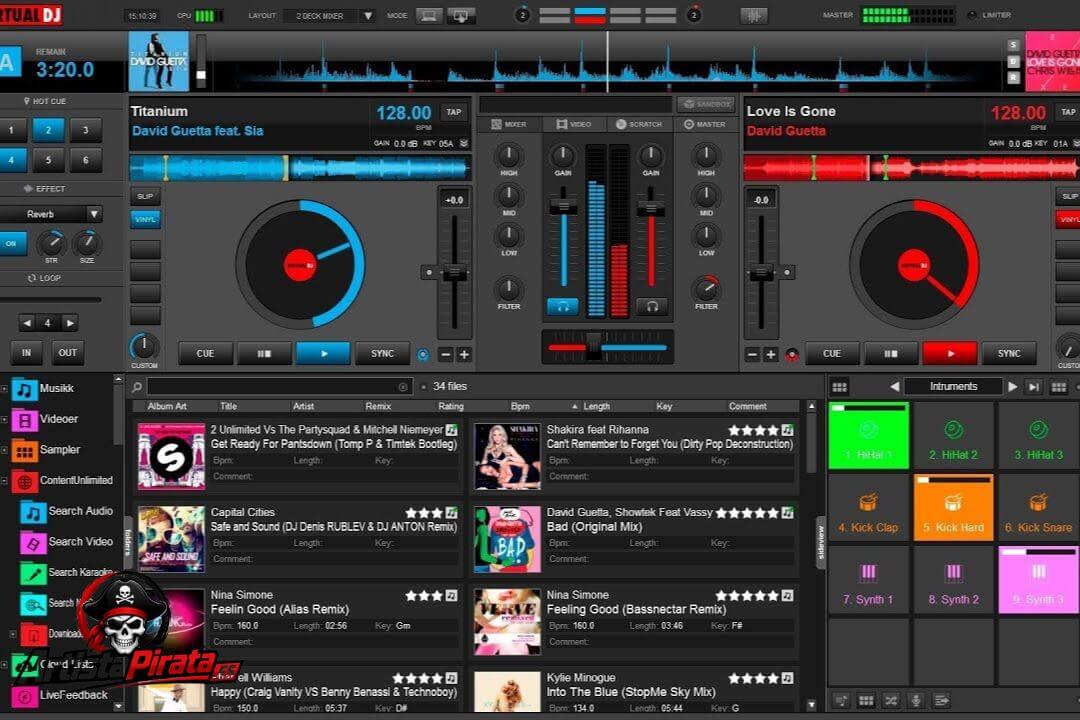The image size is (1080, 720).
Task: Switch to the MIXER tab
Action: point(508,124)
